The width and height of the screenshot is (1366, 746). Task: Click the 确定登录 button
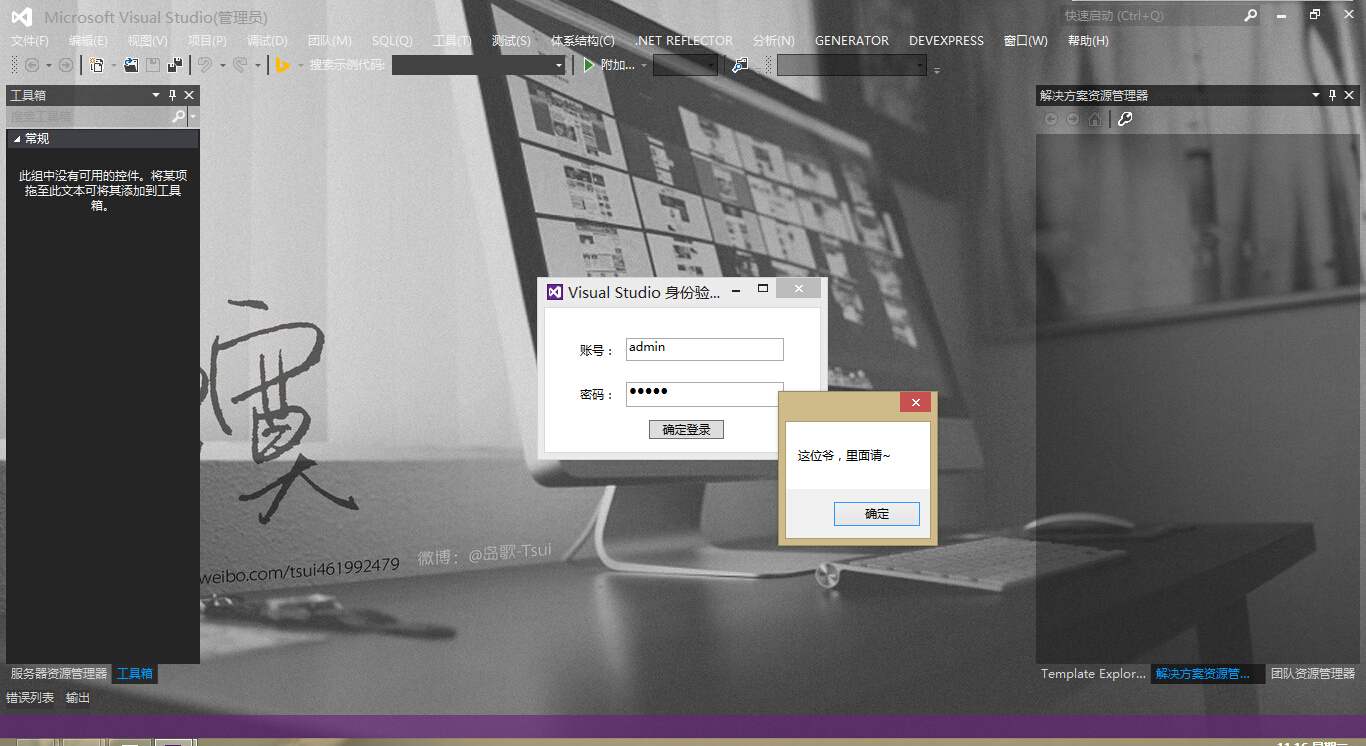click(x=686, y=430)
